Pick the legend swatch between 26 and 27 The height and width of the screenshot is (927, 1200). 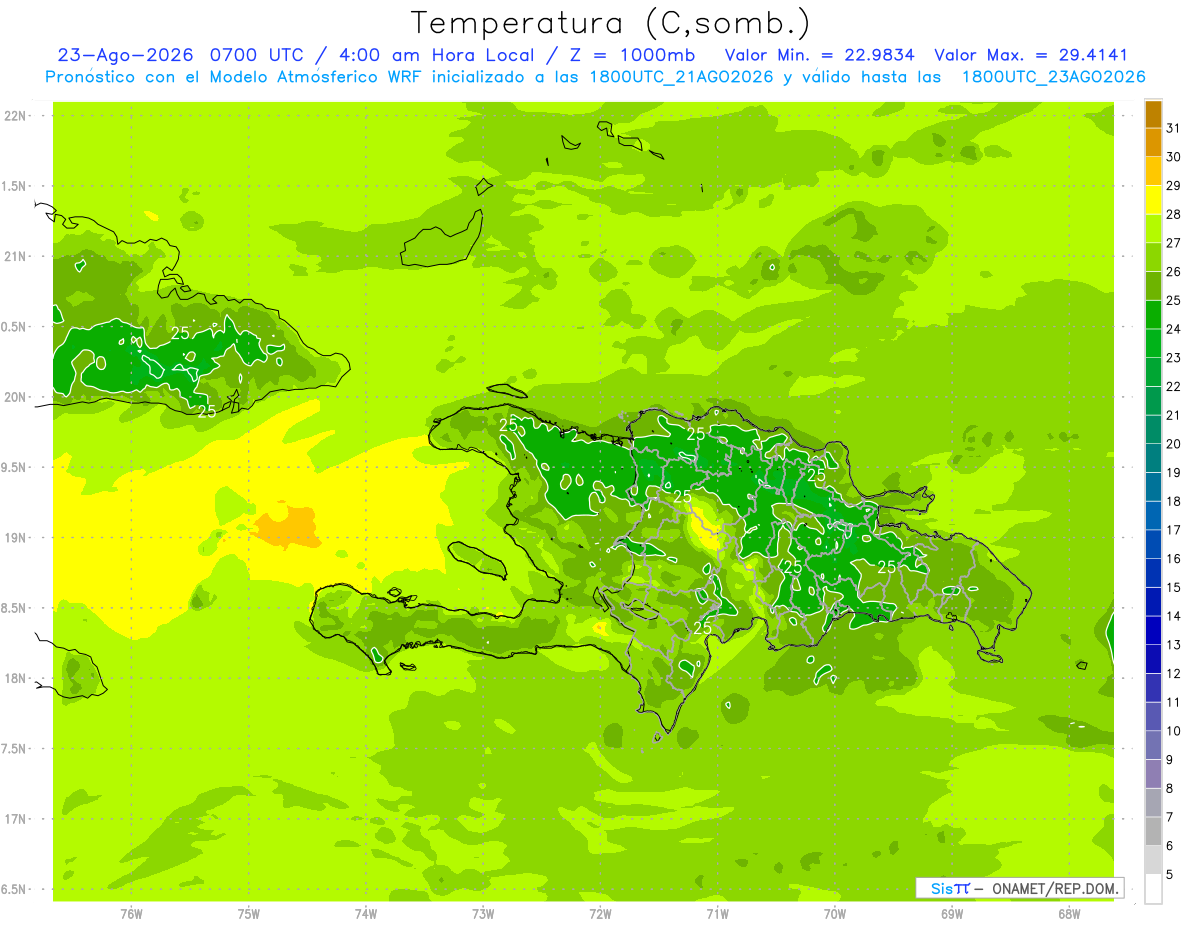click(1153, 257)
